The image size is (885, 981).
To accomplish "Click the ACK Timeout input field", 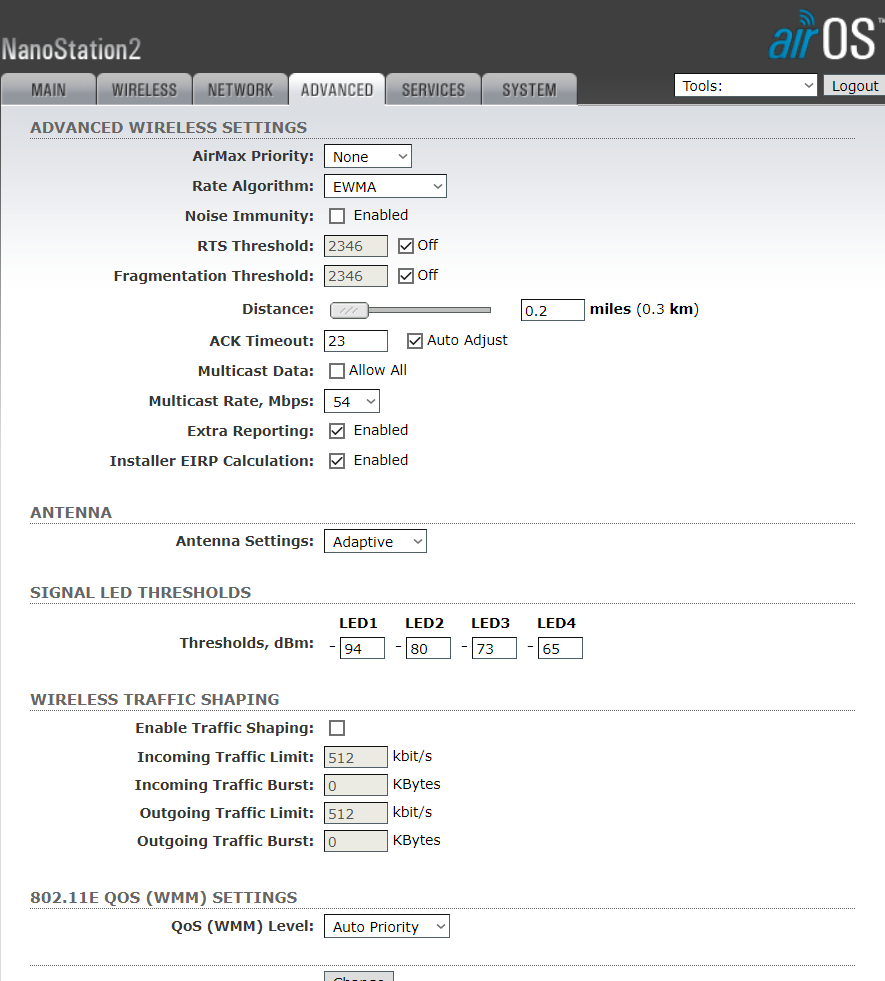I will tap(356, 341).
